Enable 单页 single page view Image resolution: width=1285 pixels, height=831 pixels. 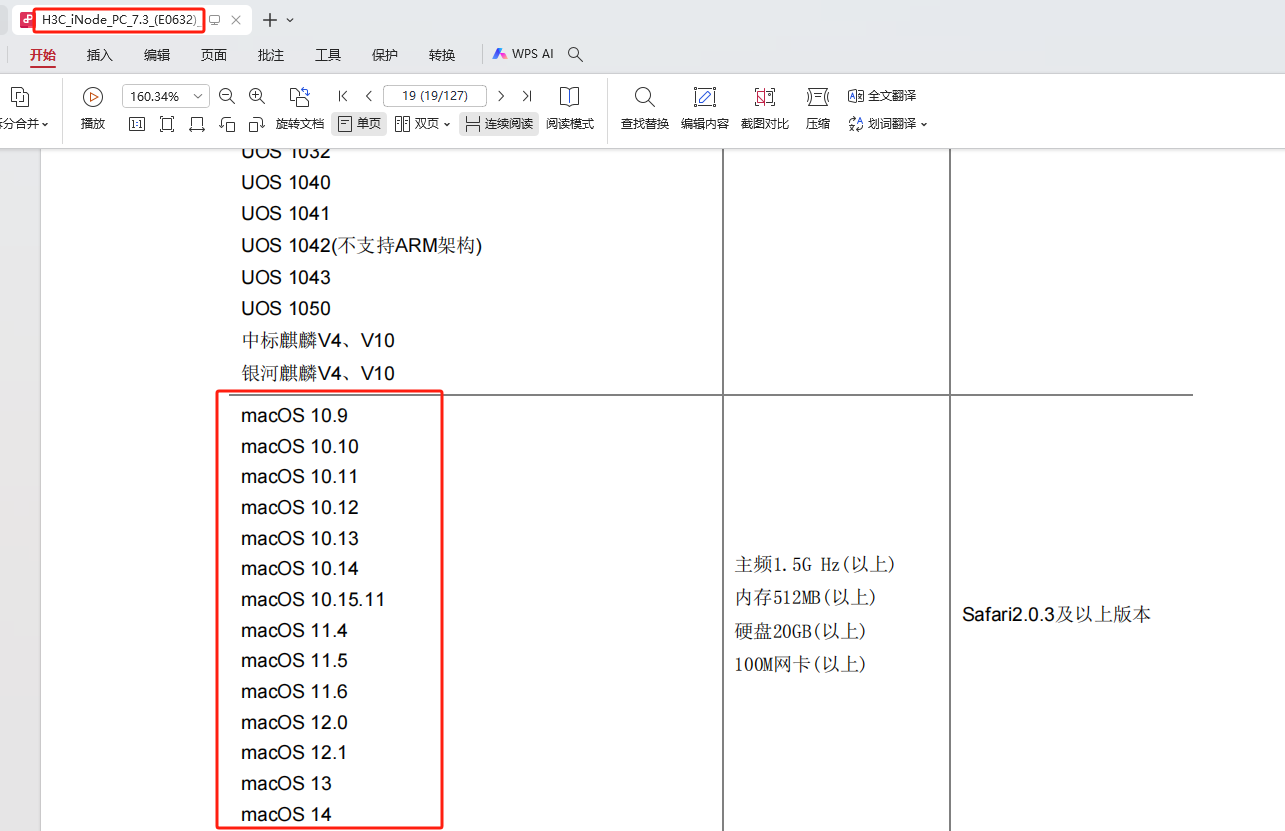coord(359,124)
